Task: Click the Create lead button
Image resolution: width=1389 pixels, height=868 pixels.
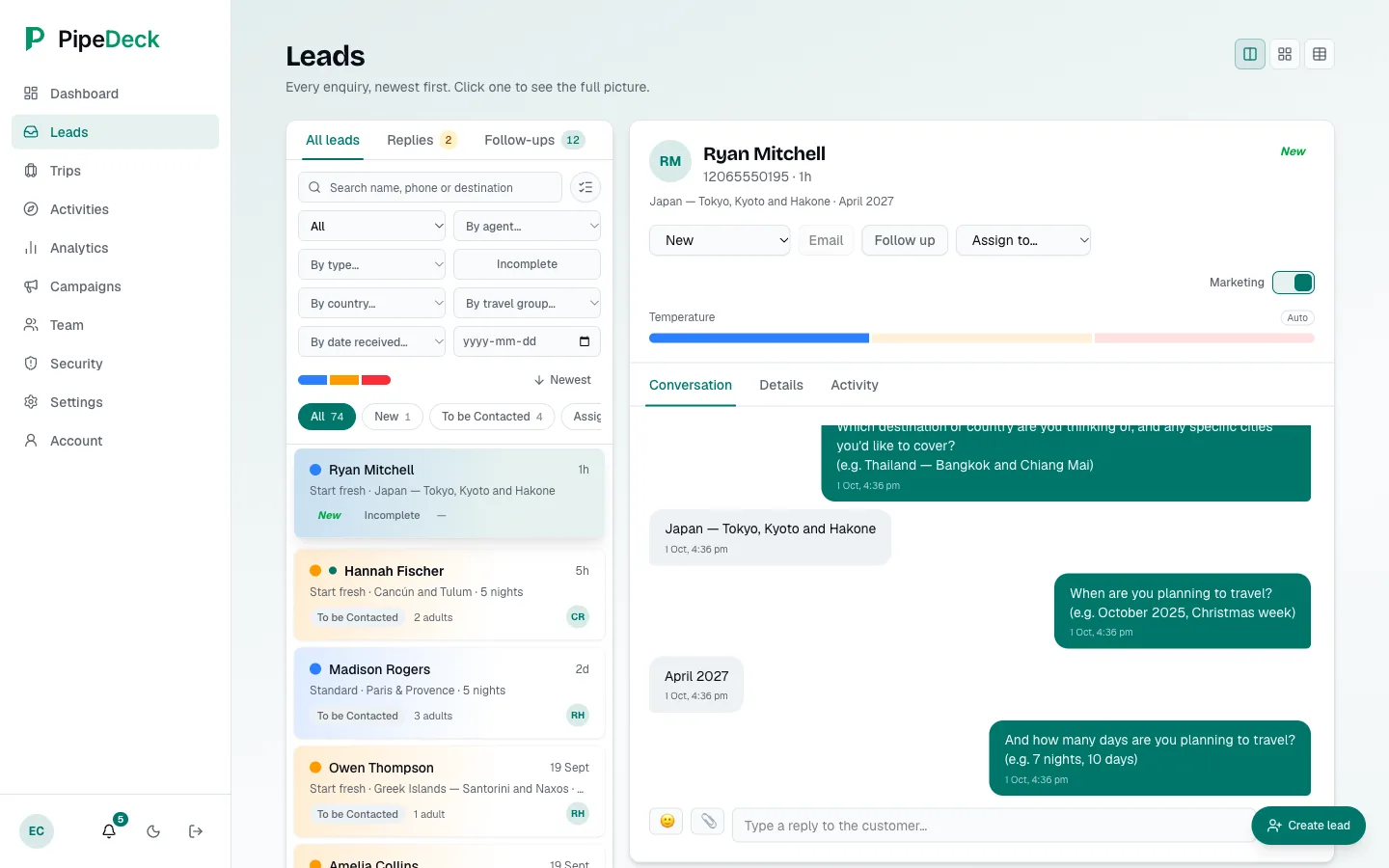Action: [x=1308, y=826]
